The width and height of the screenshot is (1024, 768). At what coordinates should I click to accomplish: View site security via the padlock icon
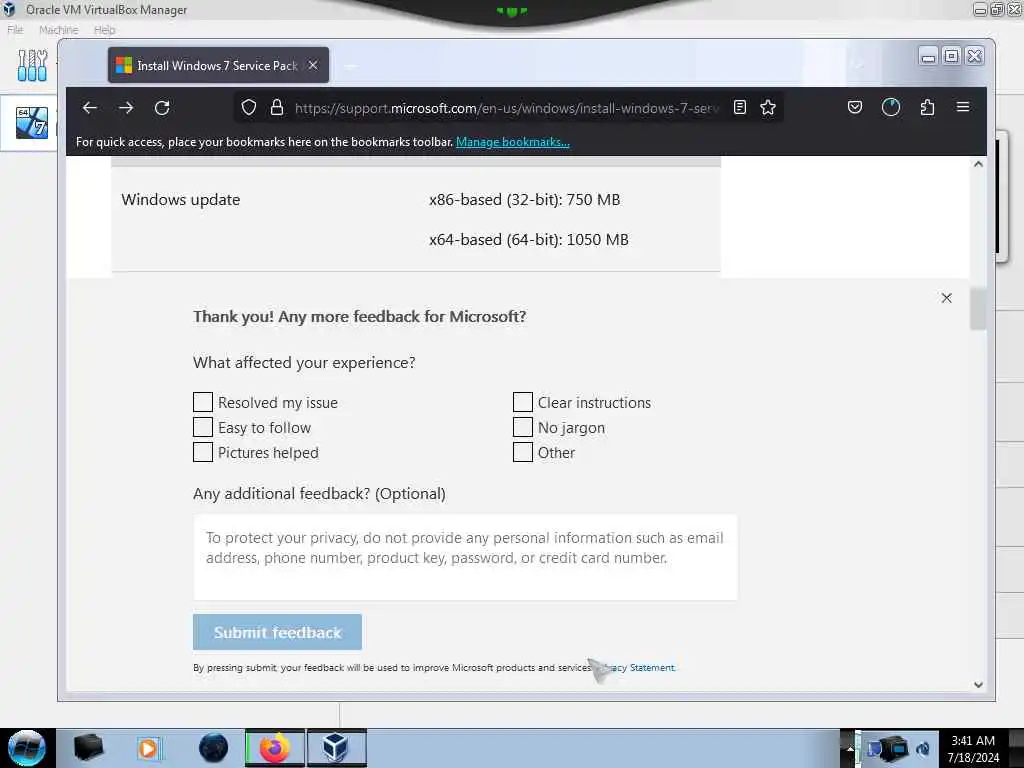coord(277,108)
